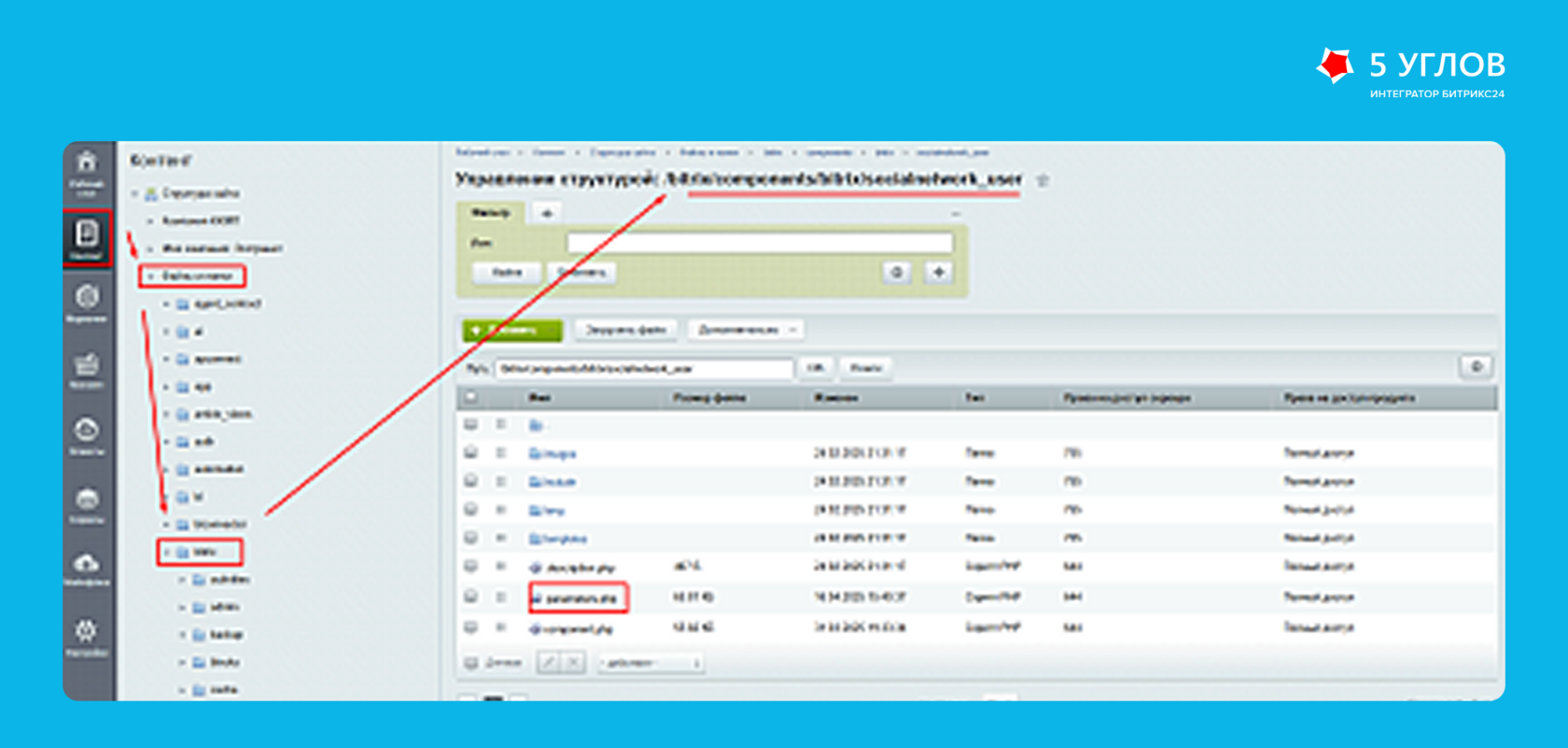This screenshot has height=748, width=1568.
Task: Click the plus tab next to Filter
Action: pos(547,213)
